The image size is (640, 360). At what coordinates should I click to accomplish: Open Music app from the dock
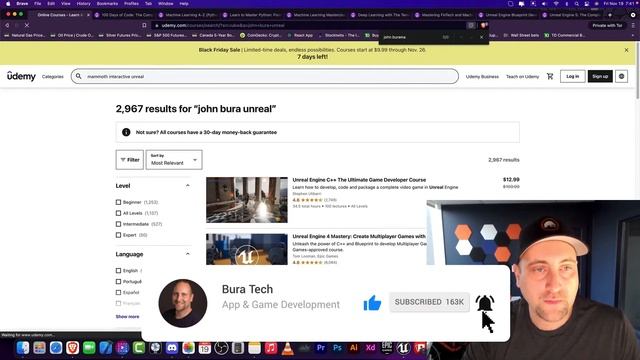[271, 348]
